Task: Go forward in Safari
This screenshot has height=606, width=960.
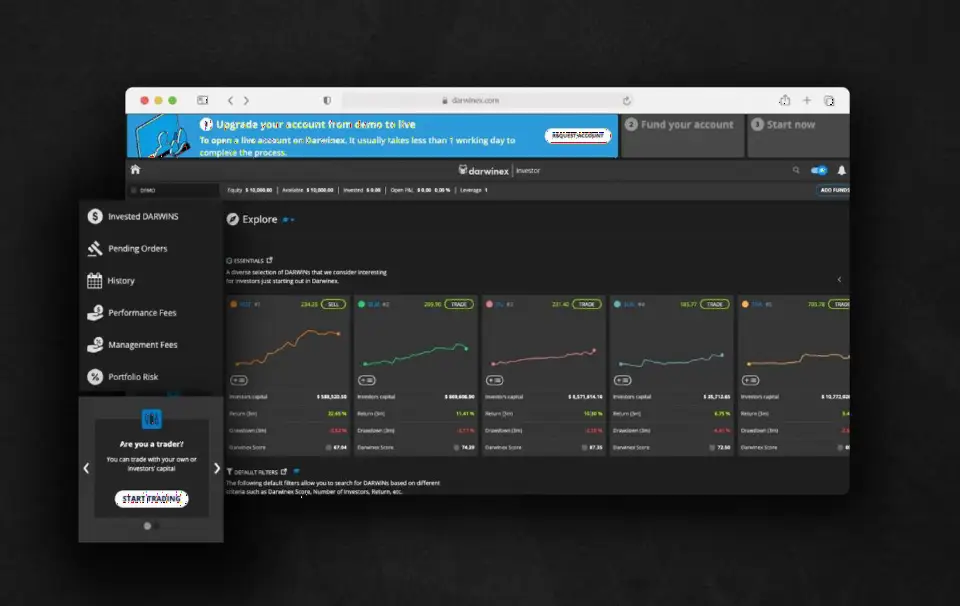Action: pyautogui.click(x=246, y=100)
